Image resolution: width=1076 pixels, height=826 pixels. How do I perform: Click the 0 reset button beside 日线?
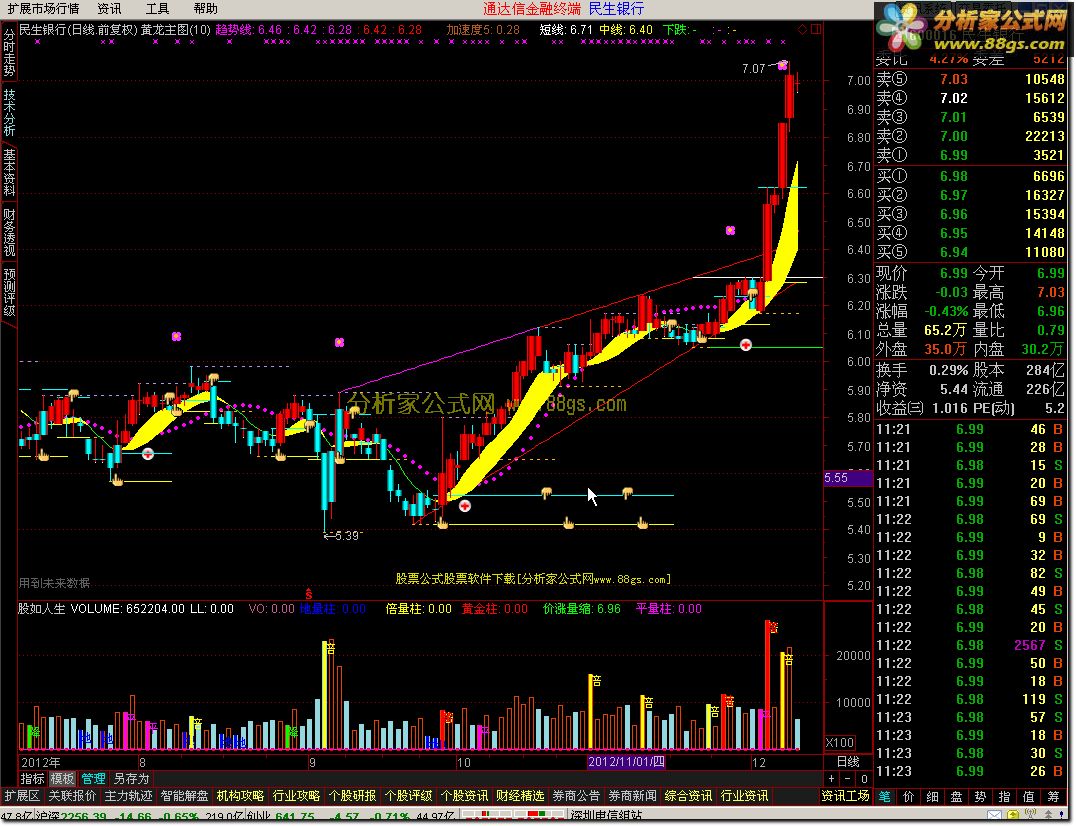[x=864, y=779]
